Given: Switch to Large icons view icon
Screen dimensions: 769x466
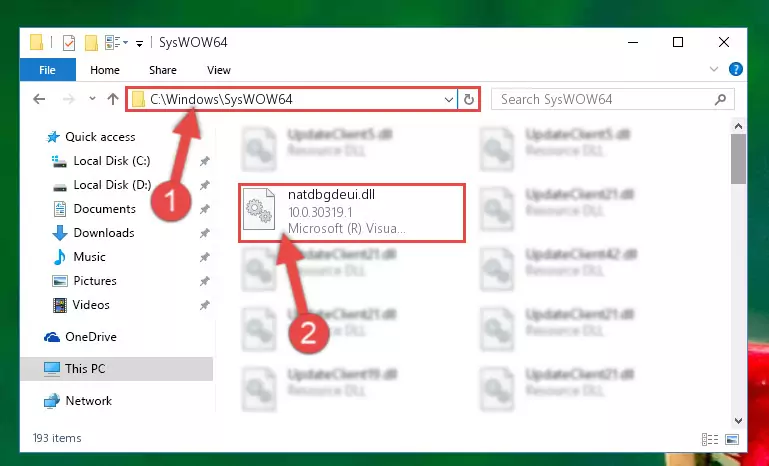Looking at the screenshot, I should tap(732, 439).
